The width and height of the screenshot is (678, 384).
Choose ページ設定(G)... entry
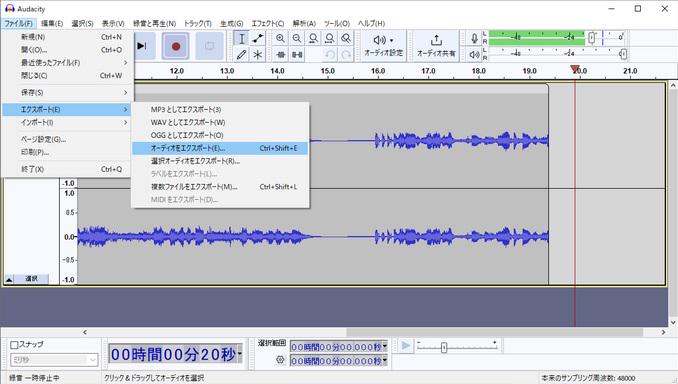(67, 139)
